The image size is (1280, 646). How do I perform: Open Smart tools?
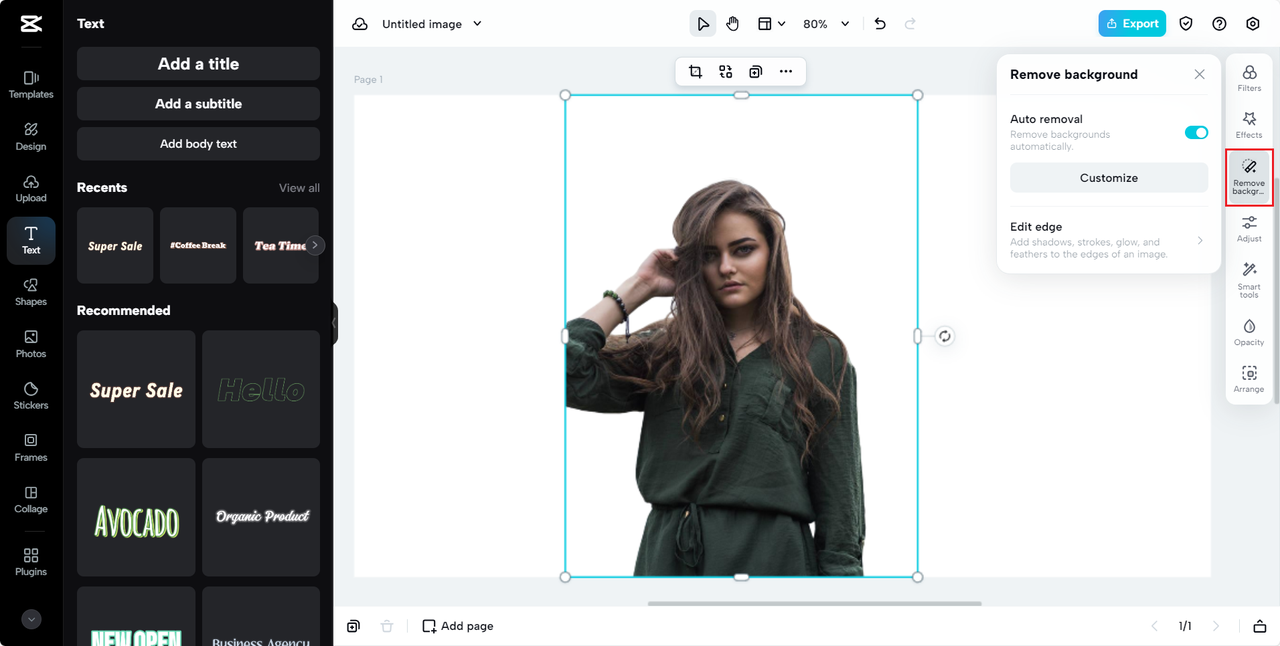pos(1249,280)
